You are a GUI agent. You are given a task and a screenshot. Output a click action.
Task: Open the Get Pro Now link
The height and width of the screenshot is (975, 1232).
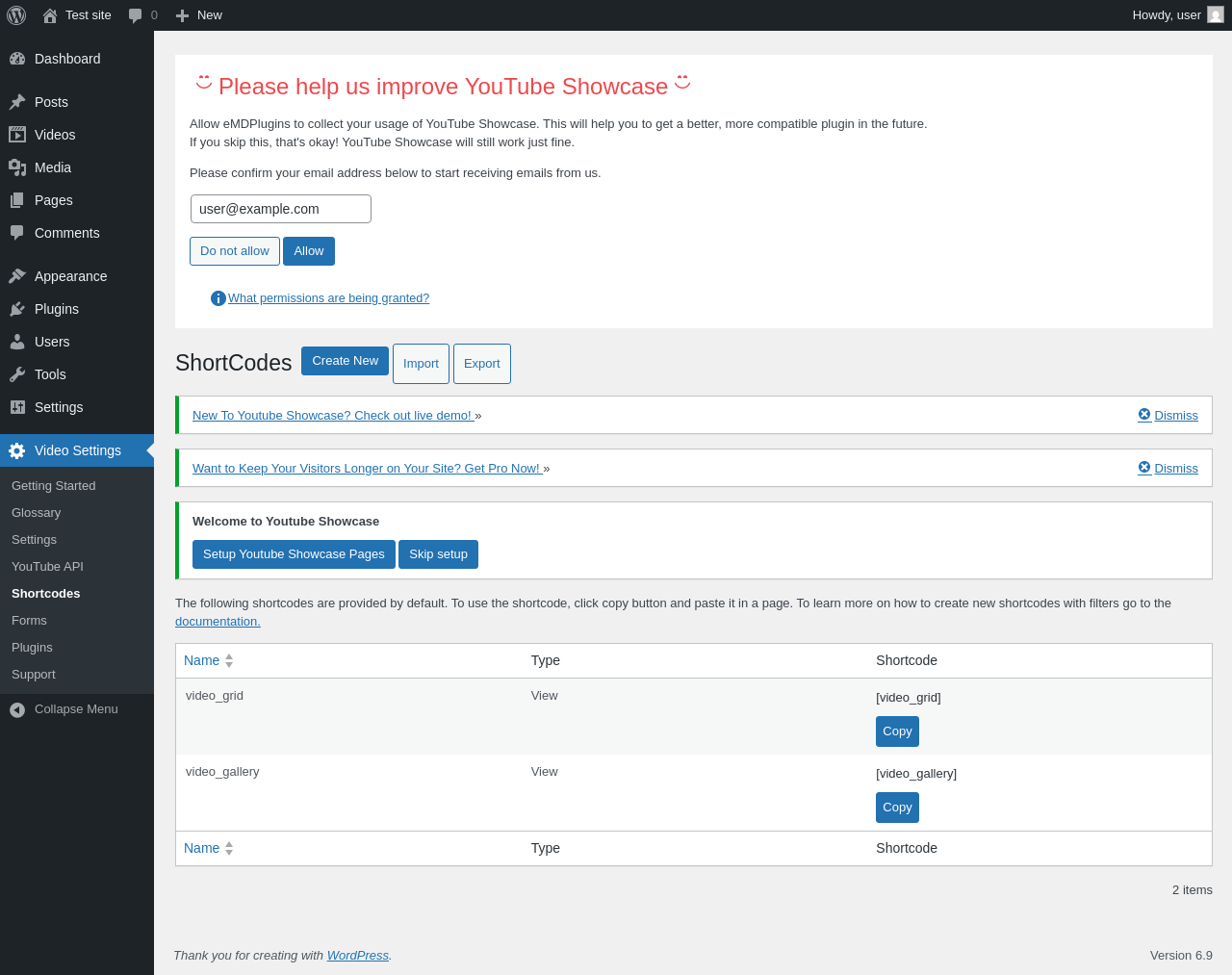[x=368, y=469]
